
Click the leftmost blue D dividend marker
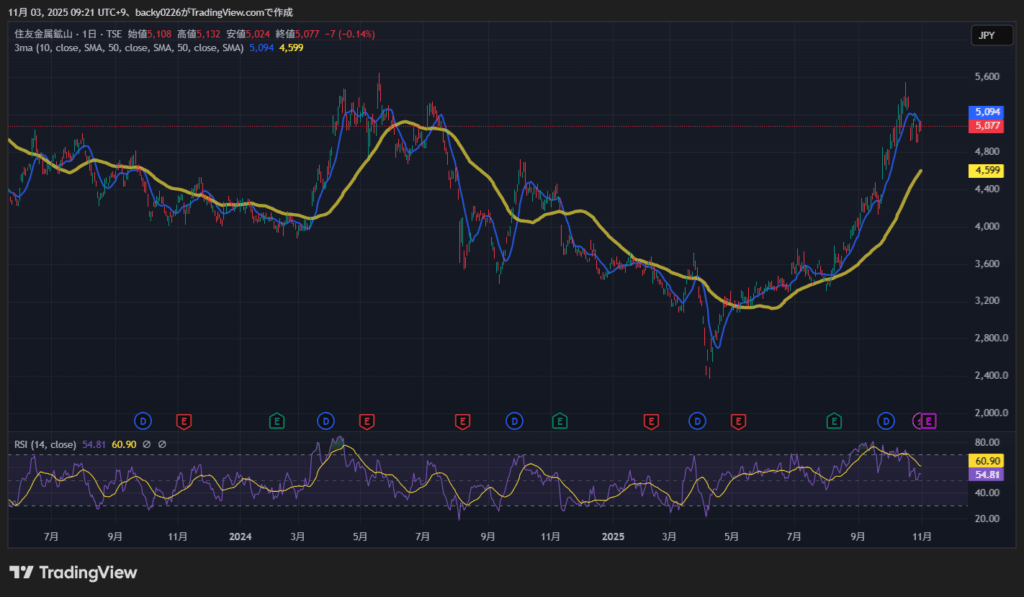[143, 421]
